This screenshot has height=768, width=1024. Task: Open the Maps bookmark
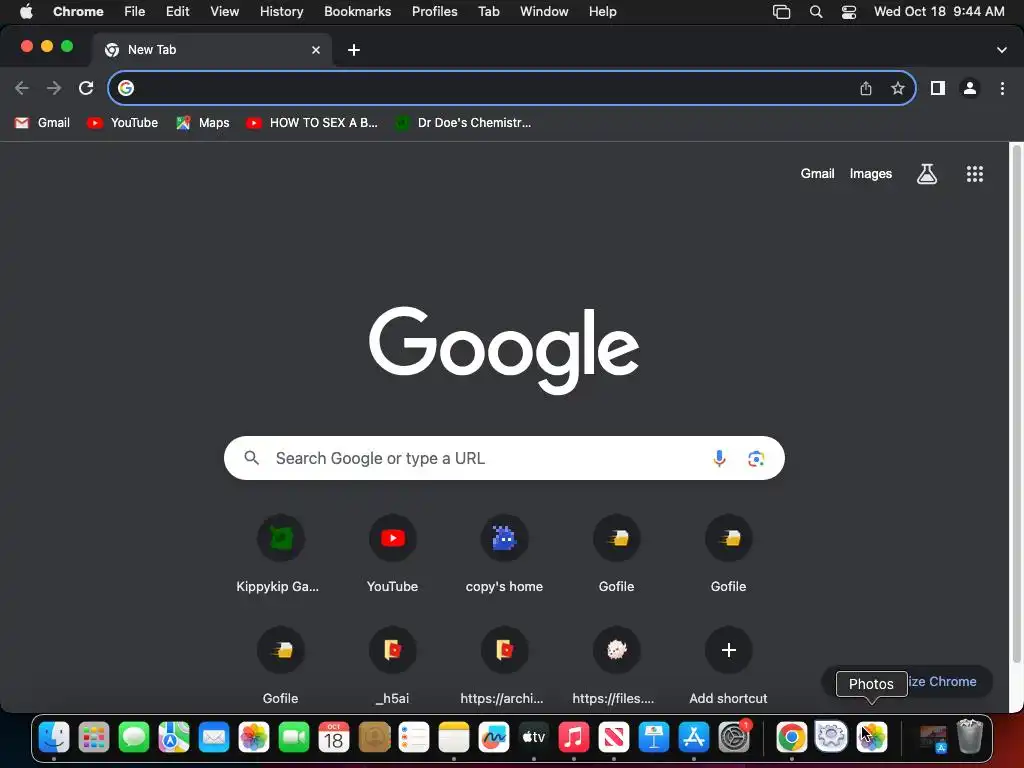click(x=203, y=123)
